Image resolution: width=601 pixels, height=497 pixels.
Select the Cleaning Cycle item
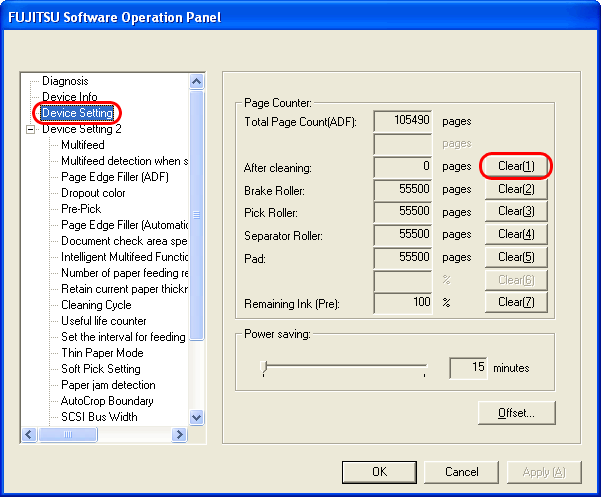point(96,305)
